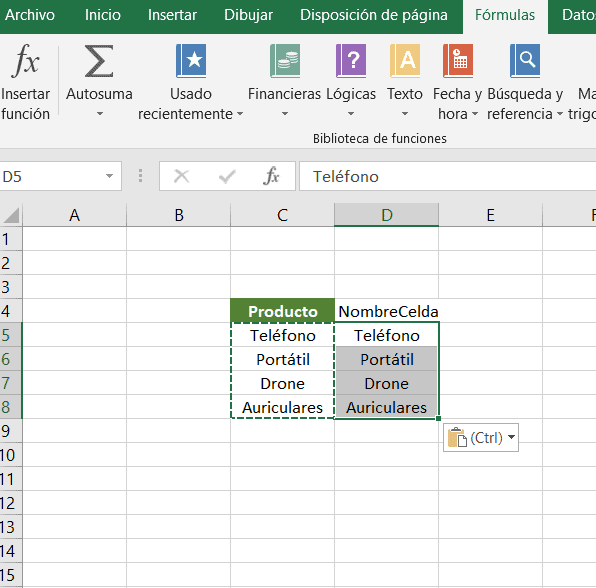The image size is (596, 588).
Task: Switch to the Dibujar tab
Action: pyautogui.click(x=249, y=15)
